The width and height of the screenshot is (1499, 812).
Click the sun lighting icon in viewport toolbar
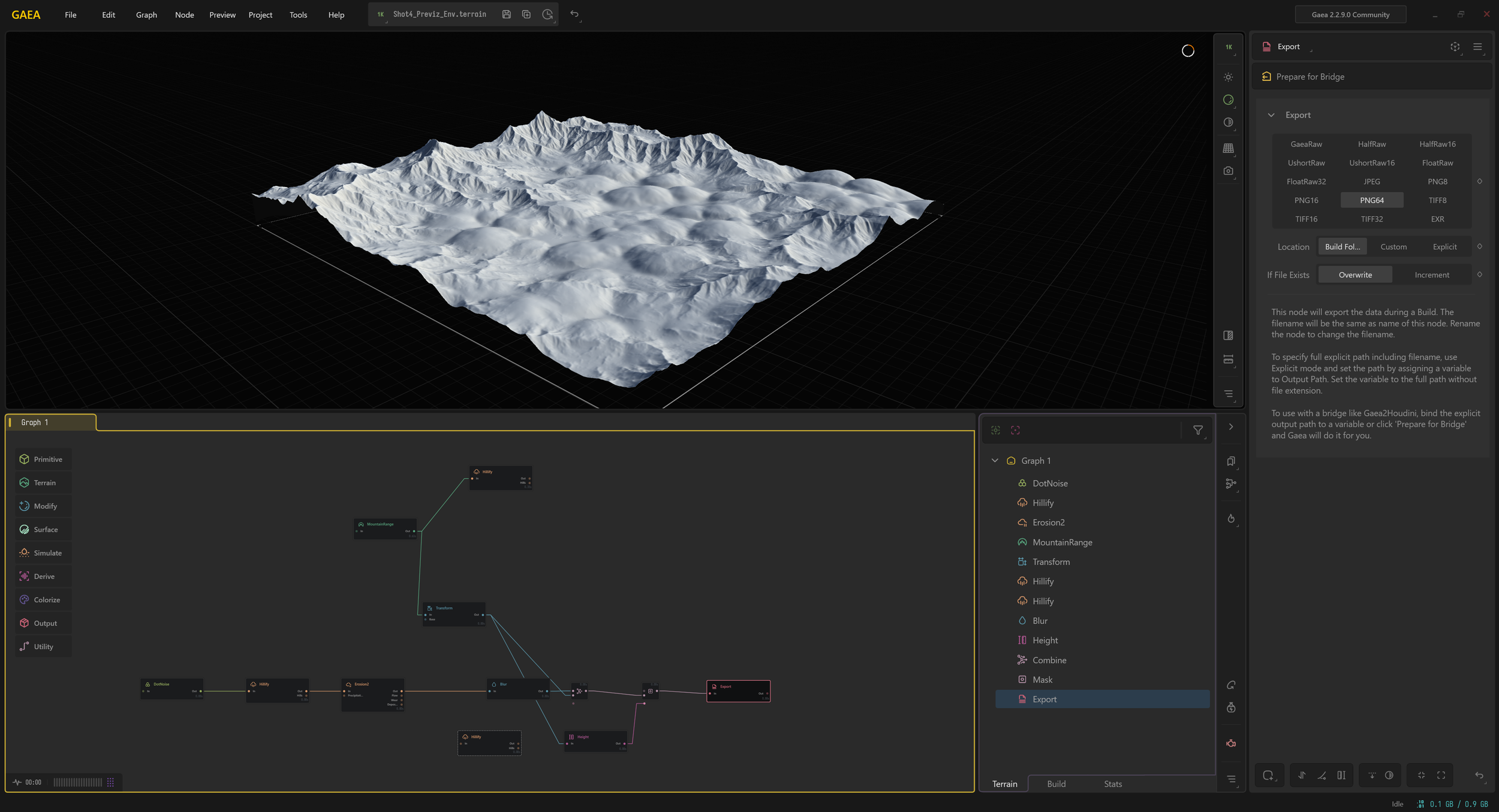pyautogui.click(x=1228, y=77)
